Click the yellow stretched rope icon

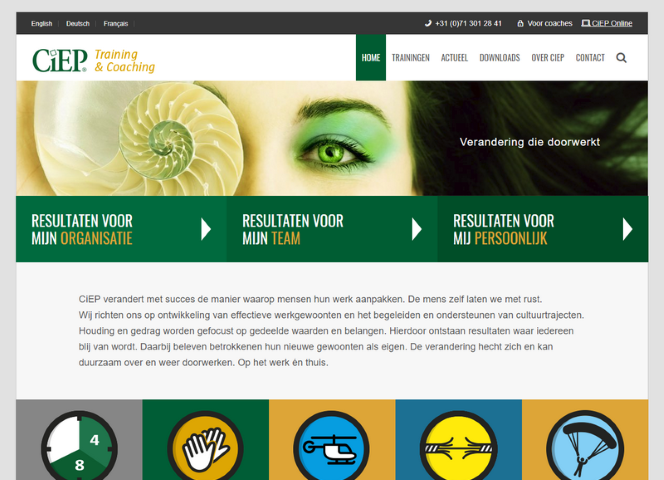pos(458,445)
